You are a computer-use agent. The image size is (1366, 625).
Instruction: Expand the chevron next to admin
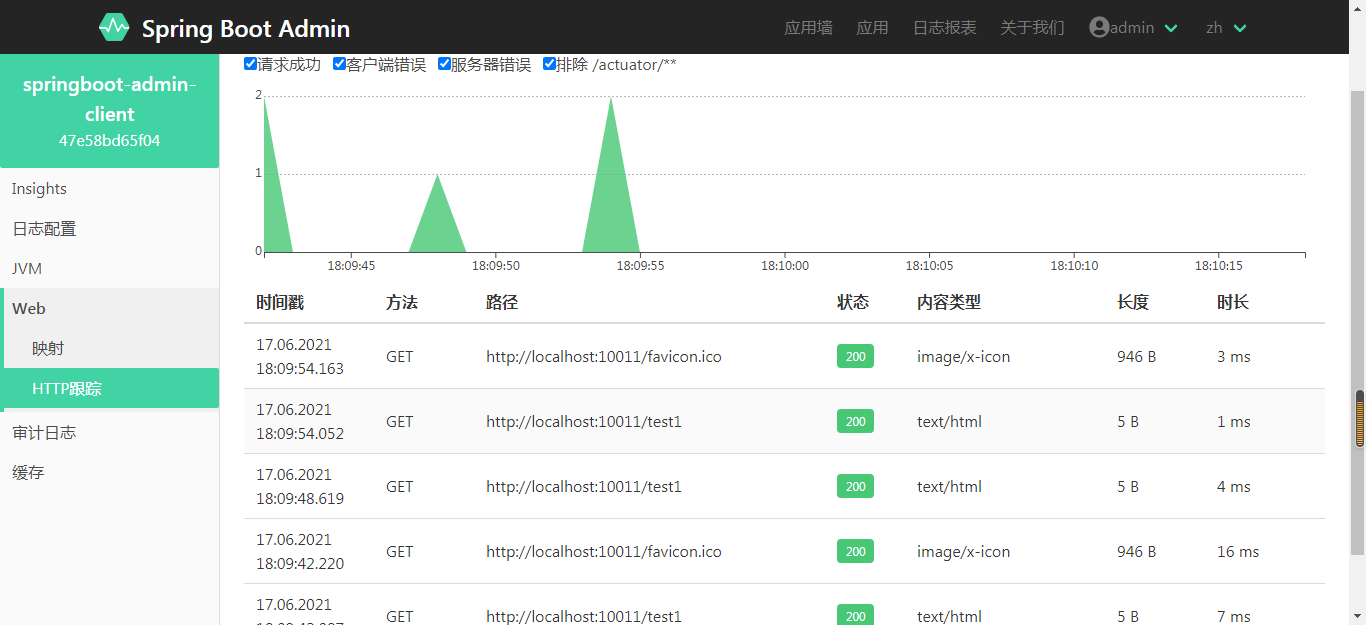[1172, 28]
